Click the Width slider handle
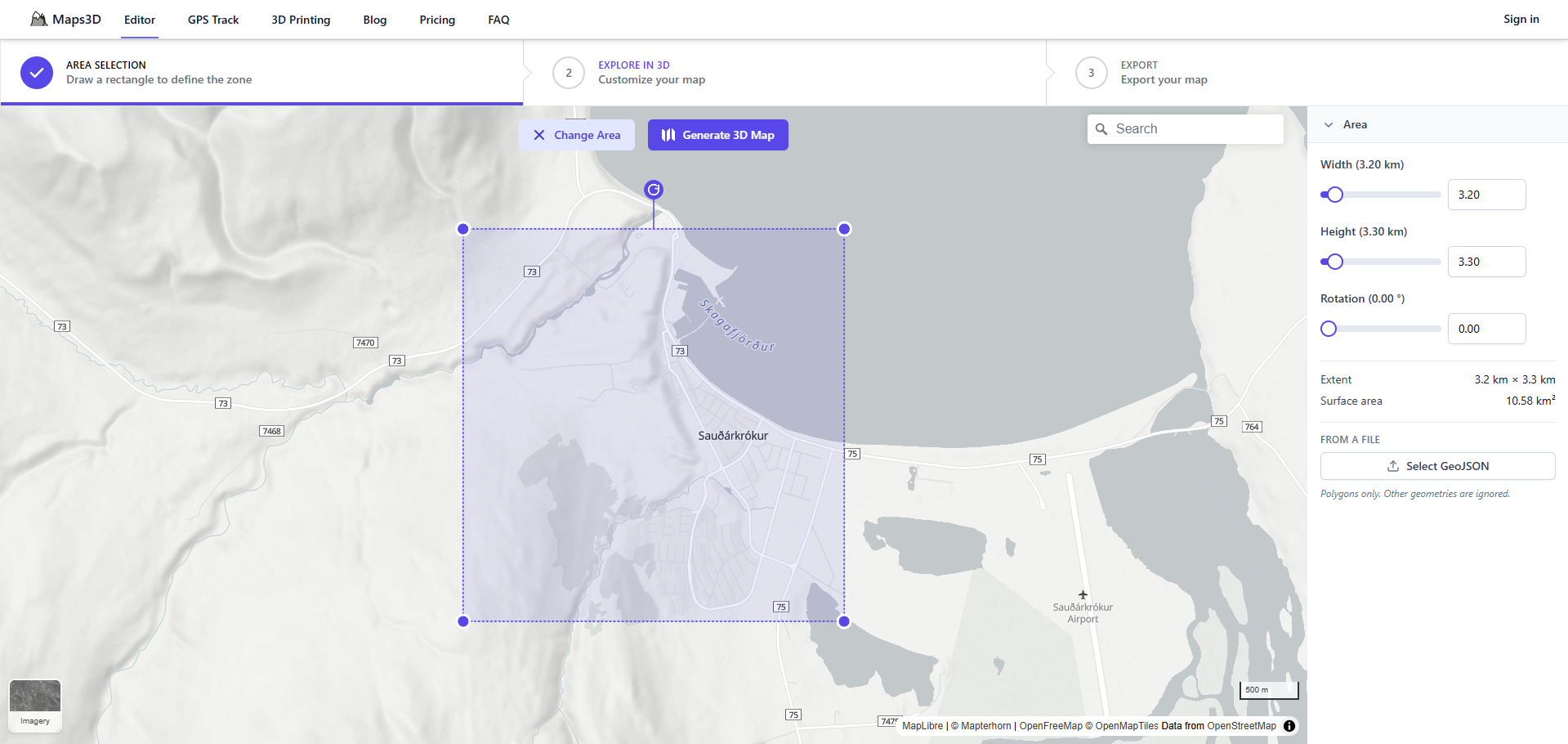Image resolution: width=1568 pixels, height=744 pixels. click(1335, 195)
